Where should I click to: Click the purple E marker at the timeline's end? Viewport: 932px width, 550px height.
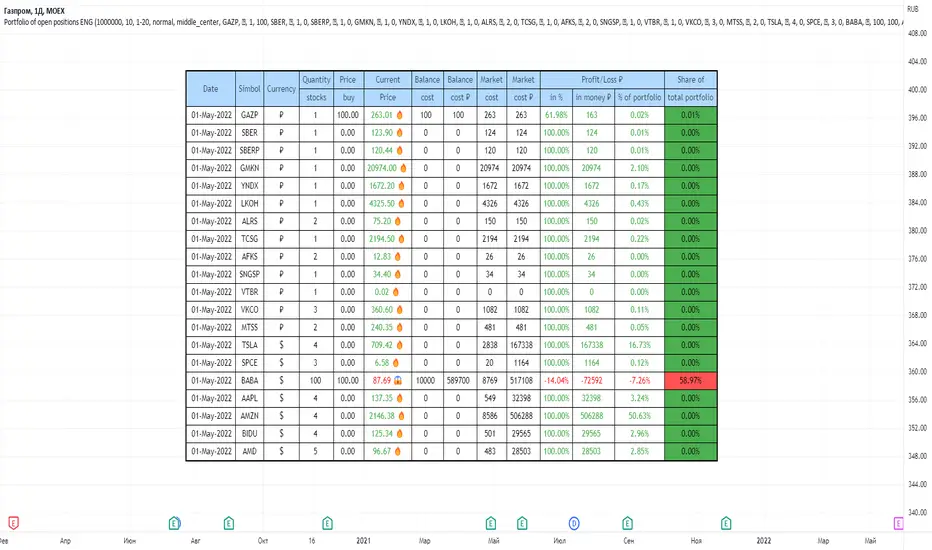(x=898, y=523)
